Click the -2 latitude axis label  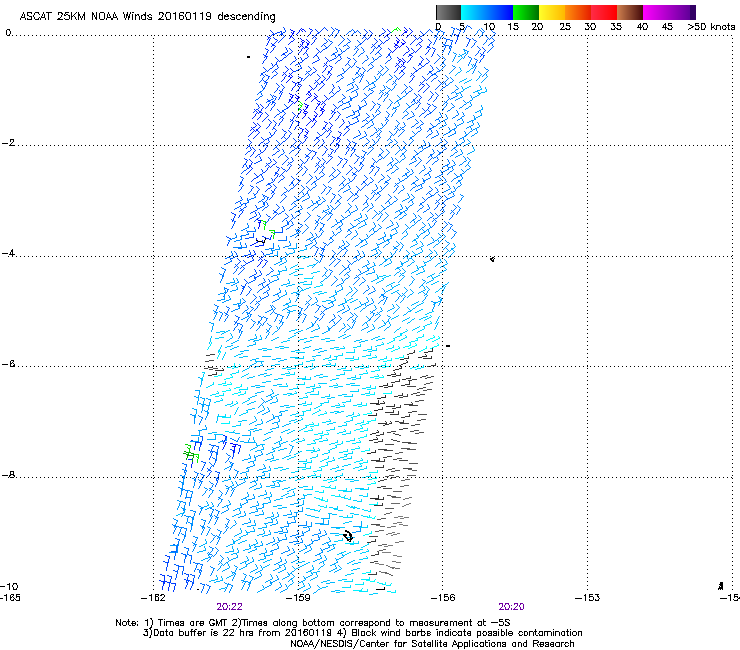(8, 143)
